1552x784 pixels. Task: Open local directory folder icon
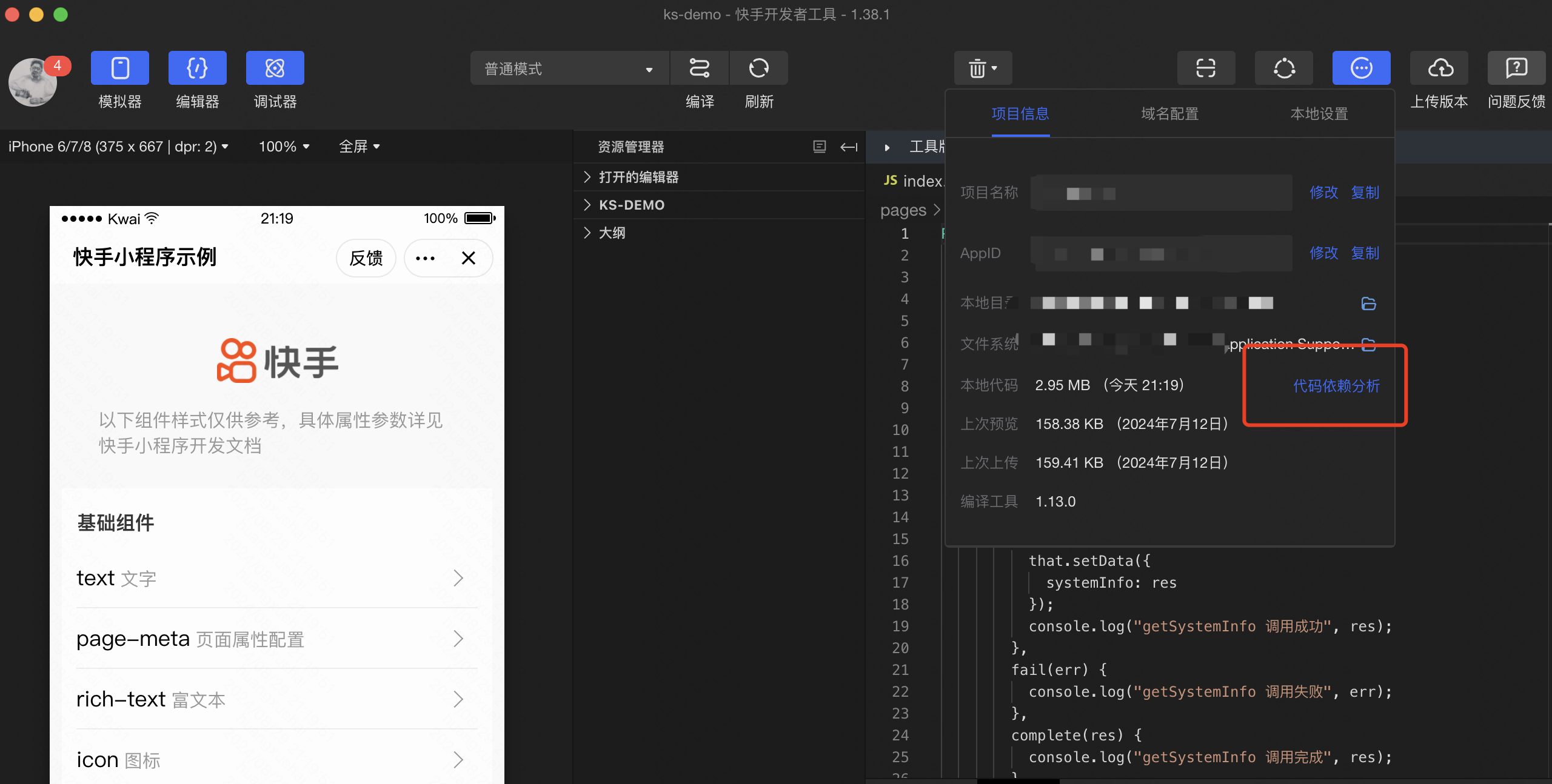(x=1368, y=304)
